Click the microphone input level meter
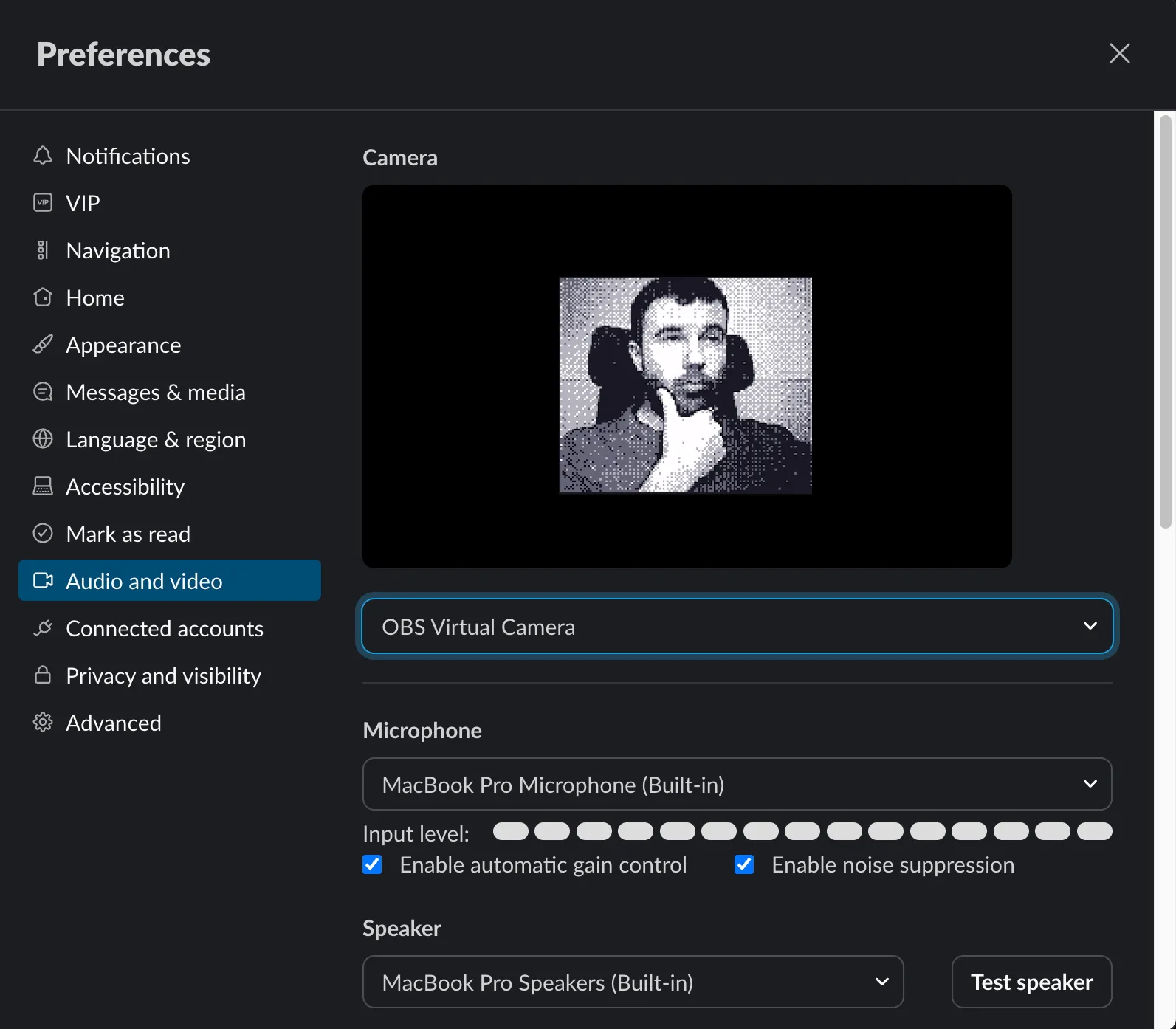Viewport: 1176px width, 1029px height. click(802, 832)
